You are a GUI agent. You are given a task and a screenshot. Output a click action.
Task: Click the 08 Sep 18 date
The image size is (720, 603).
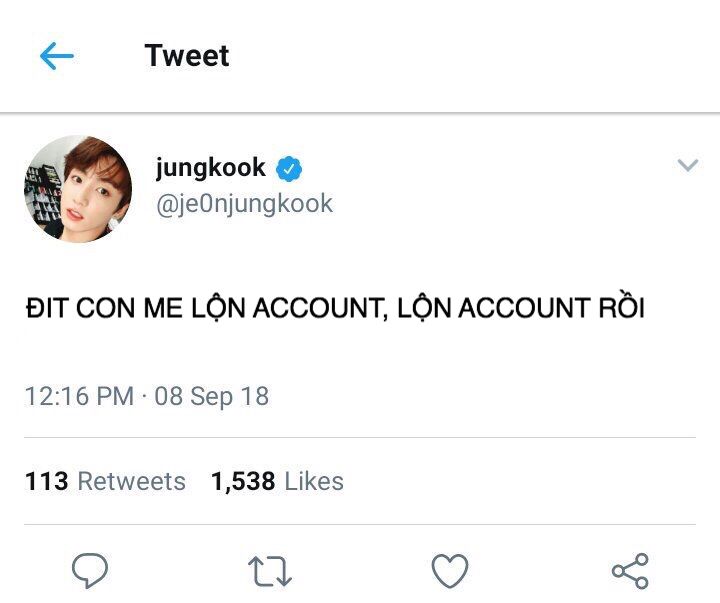click(211, 396)
